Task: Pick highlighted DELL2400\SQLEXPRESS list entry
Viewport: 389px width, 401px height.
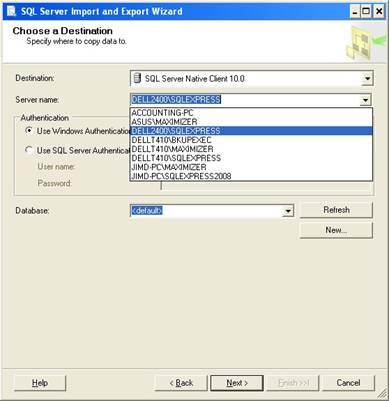Action: 251,131
